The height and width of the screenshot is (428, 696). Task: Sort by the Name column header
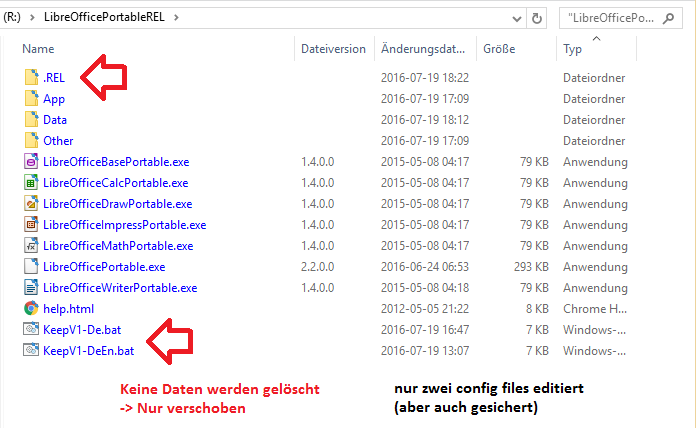click(38, 48)
